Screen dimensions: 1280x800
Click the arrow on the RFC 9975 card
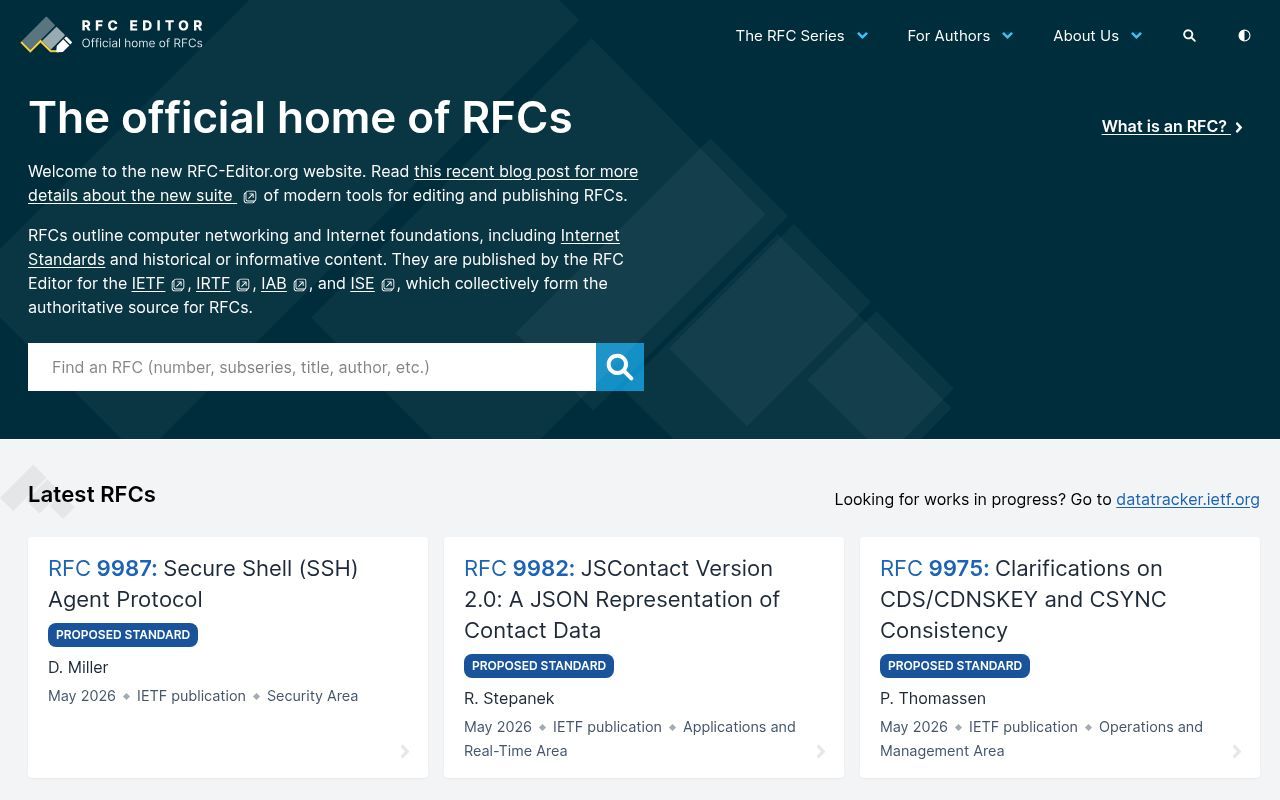click(1237, 751)
